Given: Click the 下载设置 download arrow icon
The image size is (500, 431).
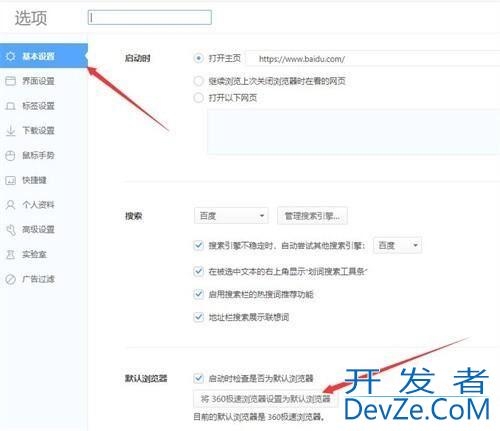Looking at the screenshot, I should (x=10, y=130).
